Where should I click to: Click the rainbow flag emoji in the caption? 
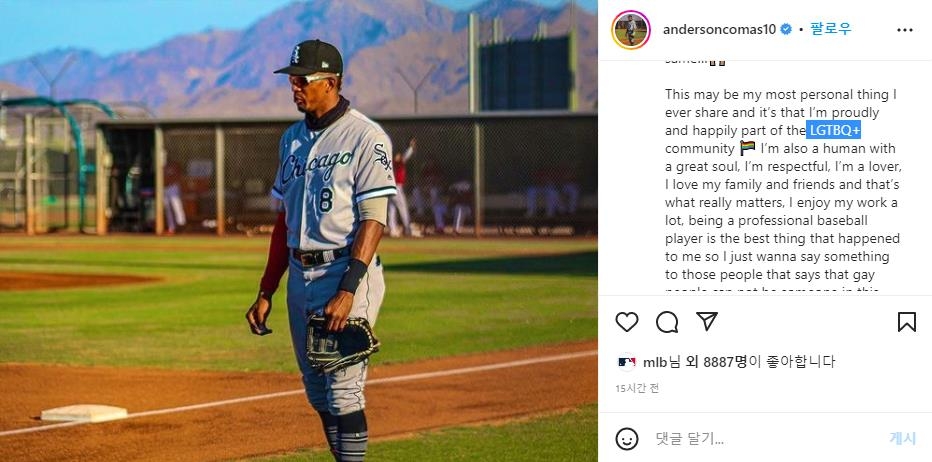747,148
